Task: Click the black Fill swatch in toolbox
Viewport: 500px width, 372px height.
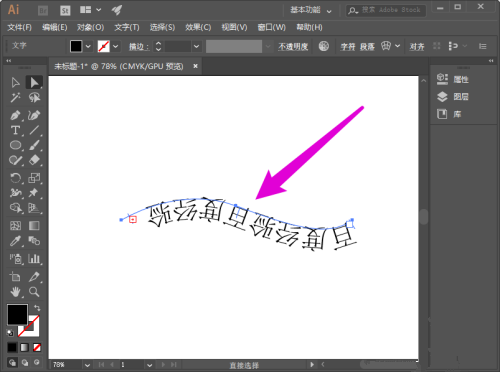Action: [17, 314]
